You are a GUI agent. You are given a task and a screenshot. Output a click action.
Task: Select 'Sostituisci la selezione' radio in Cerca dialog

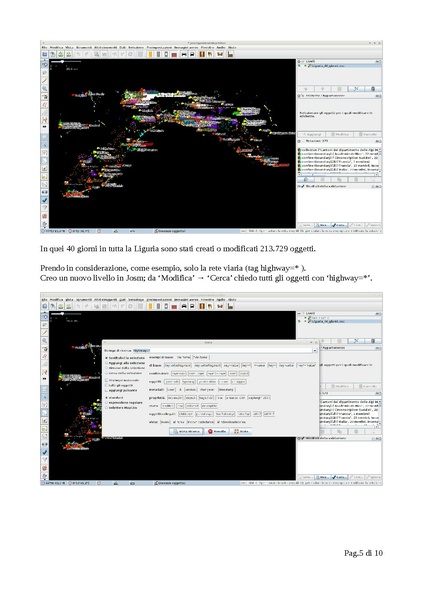point(106,358)
